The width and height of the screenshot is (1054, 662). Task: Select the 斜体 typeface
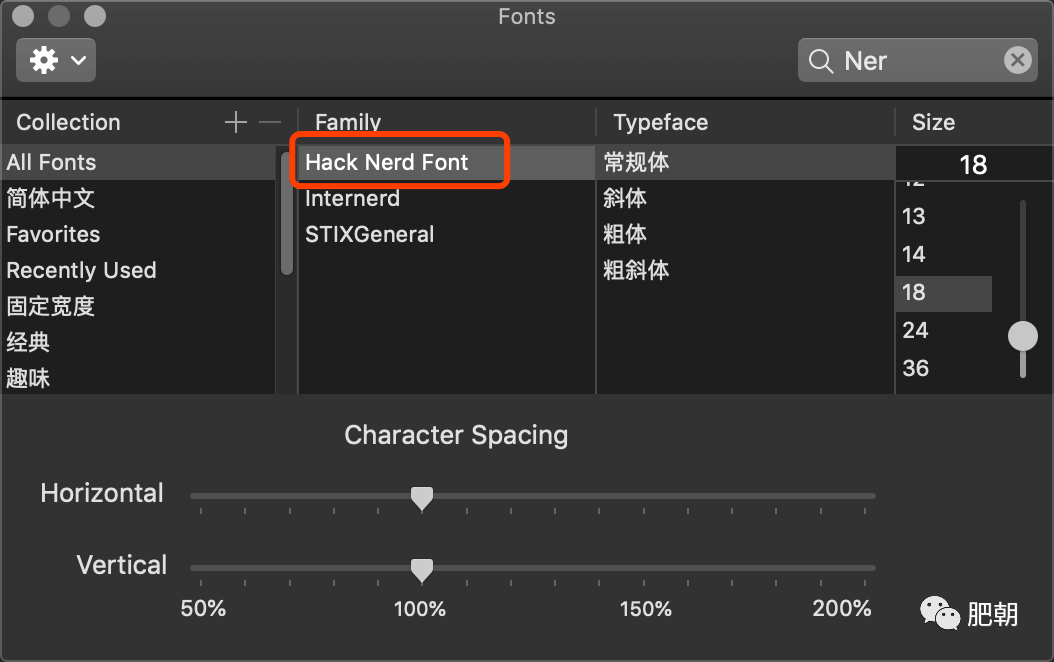(745, 198)
